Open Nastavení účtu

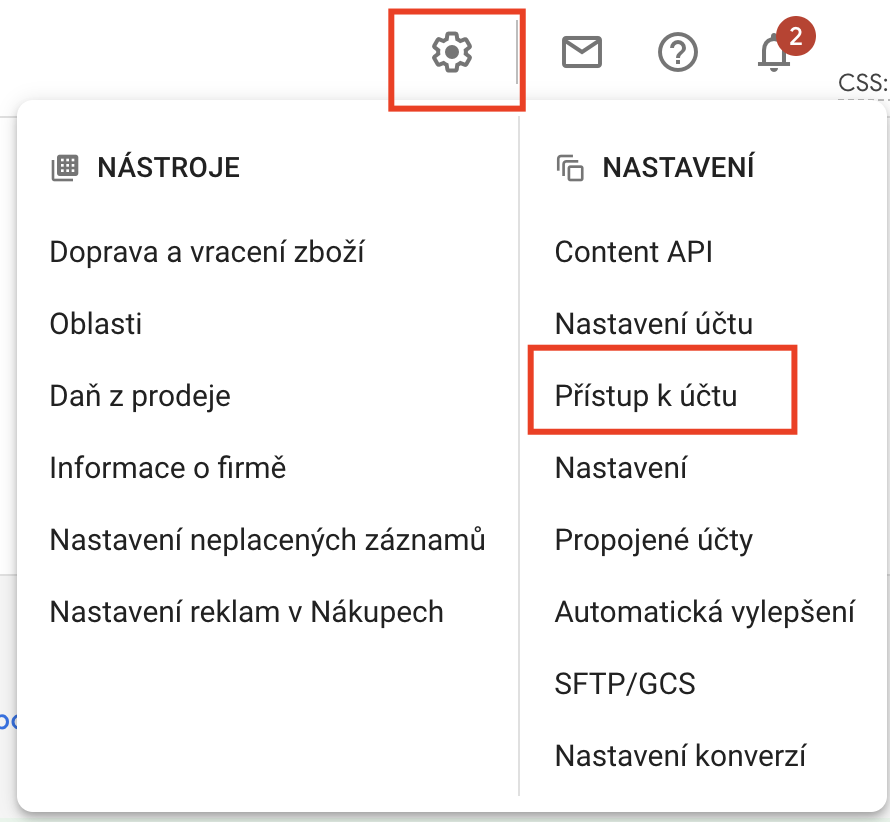pyautogui.click(x=654, y=324)
